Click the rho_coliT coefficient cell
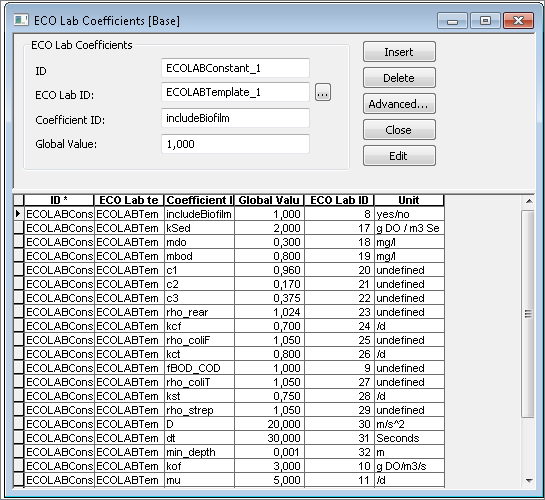This screenshot has height=500, width=545. (x=199, y=382)
